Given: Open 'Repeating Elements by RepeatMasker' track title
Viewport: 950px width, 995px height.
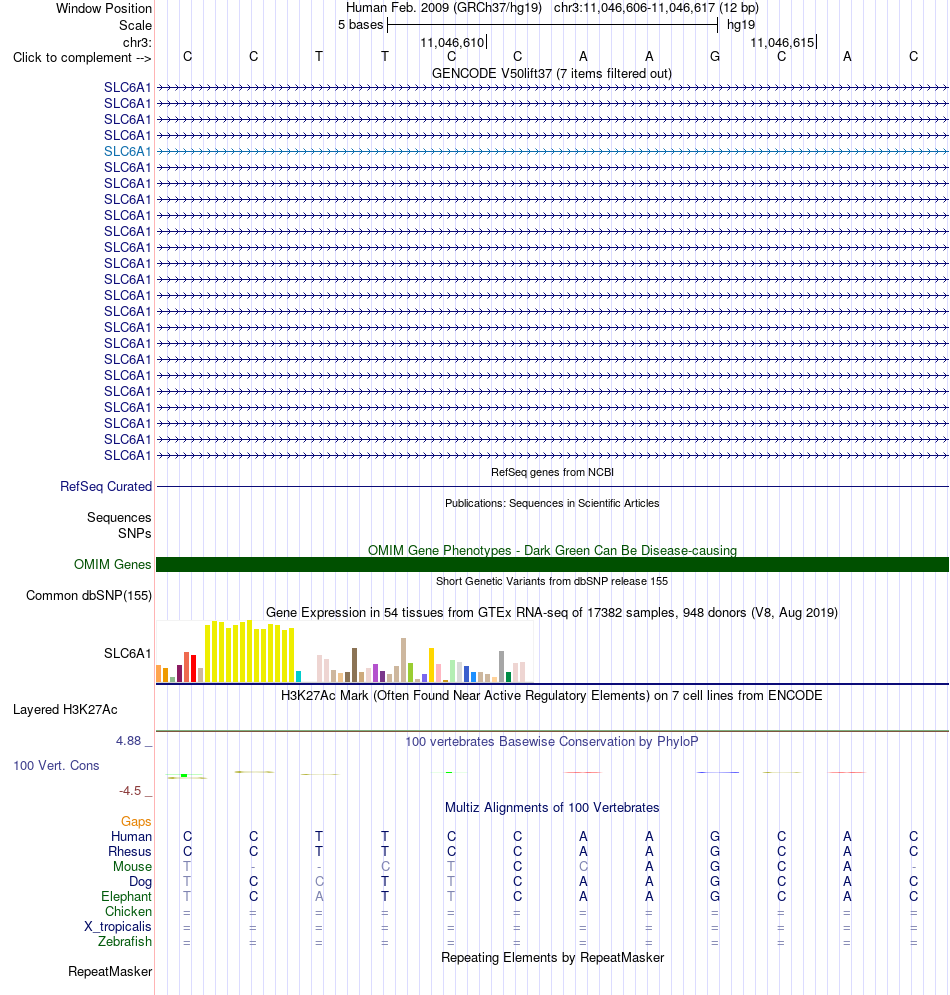Looking at the screenshot, I should pyautogui.click(x=552, y=958).
